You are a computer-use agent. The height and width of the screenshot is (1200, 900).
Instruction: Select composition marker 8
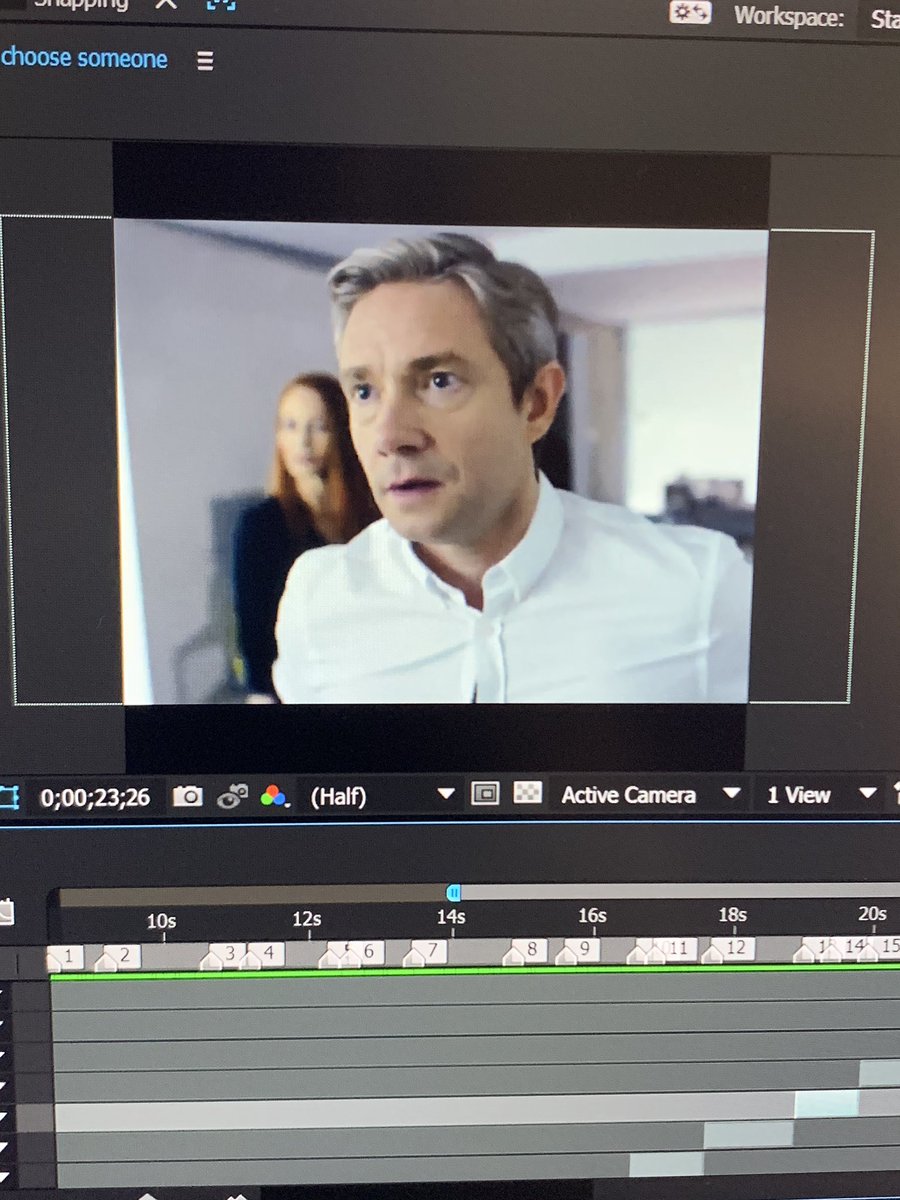525,950
